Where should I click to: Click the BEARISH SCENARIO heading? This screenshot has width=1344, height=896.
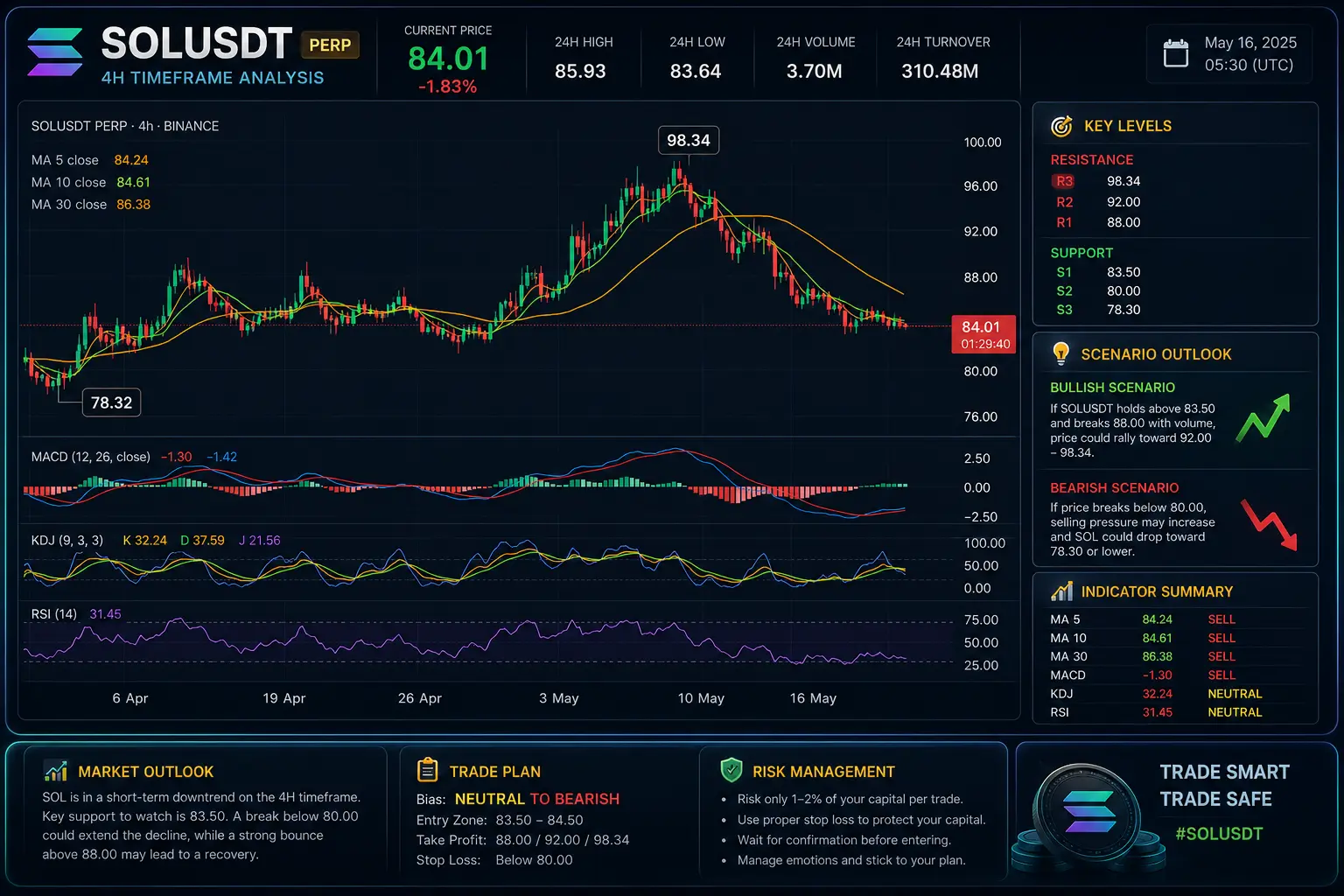[1115, 488]
